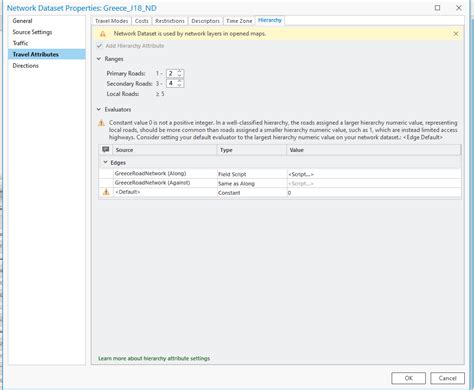Select the Hierarchy tab
The width and height of the screenshot is (474, 390).
coord(270,20)
